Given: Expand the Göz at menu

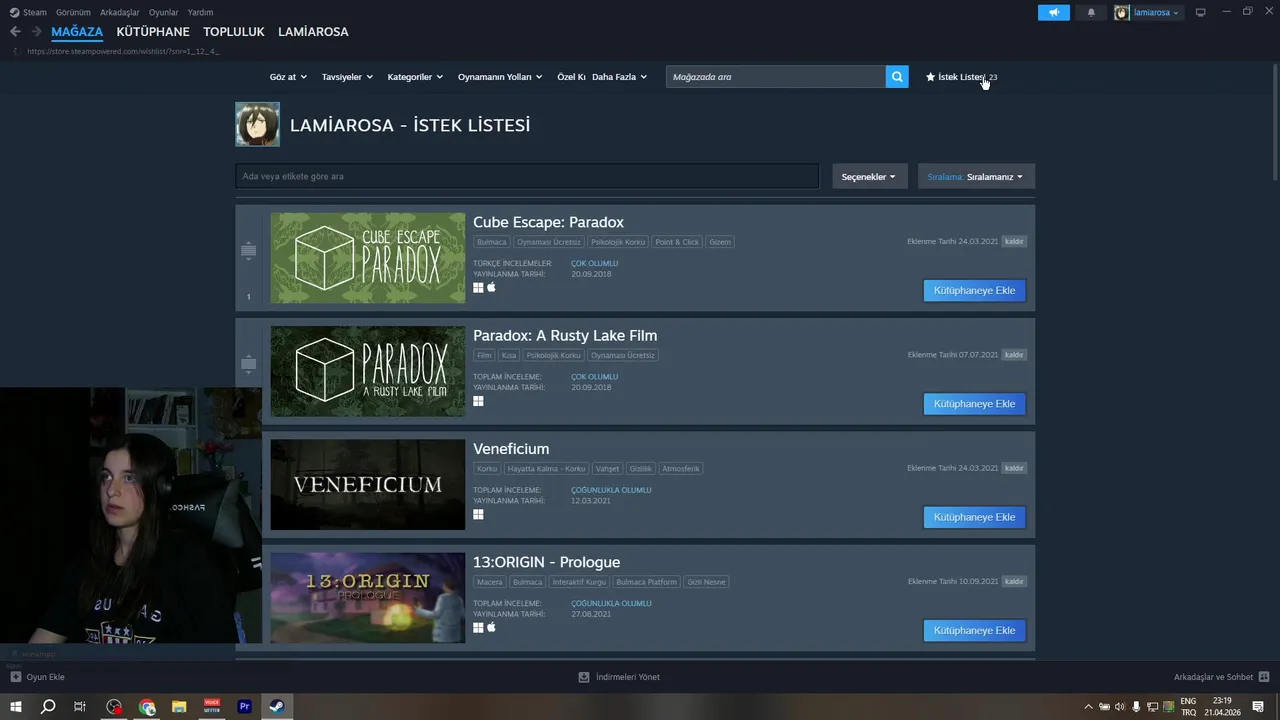Looking at the screenshot, I should [x=287, y=77].
